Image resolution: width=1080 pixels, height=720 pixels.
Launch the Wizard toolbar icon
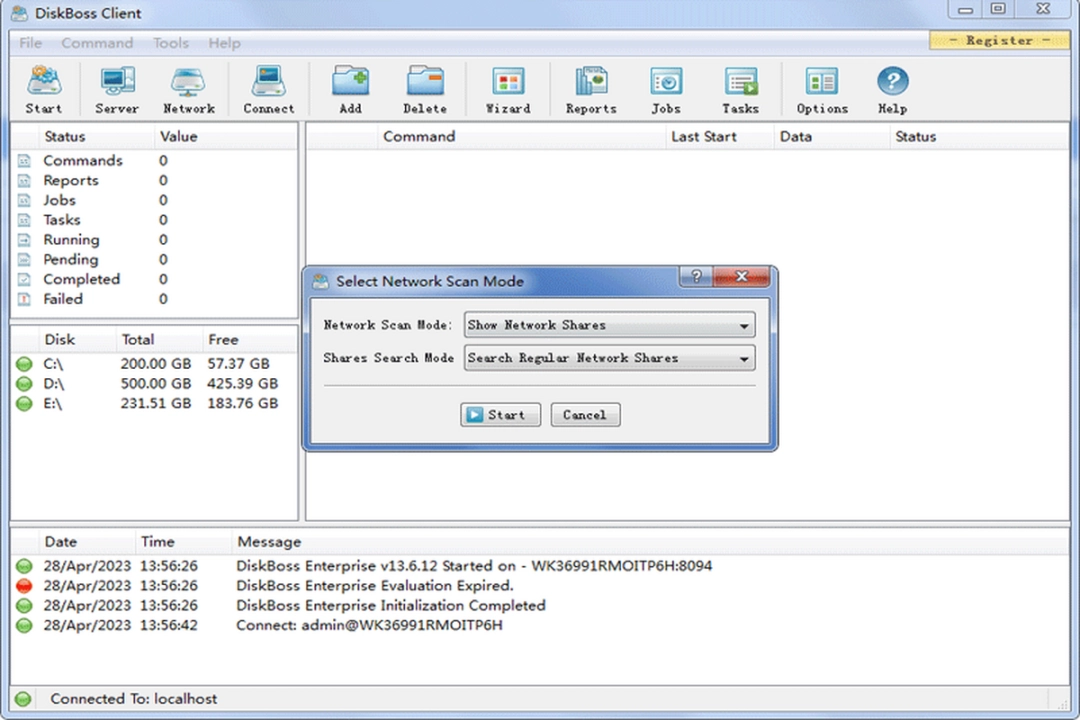(507, 88)
